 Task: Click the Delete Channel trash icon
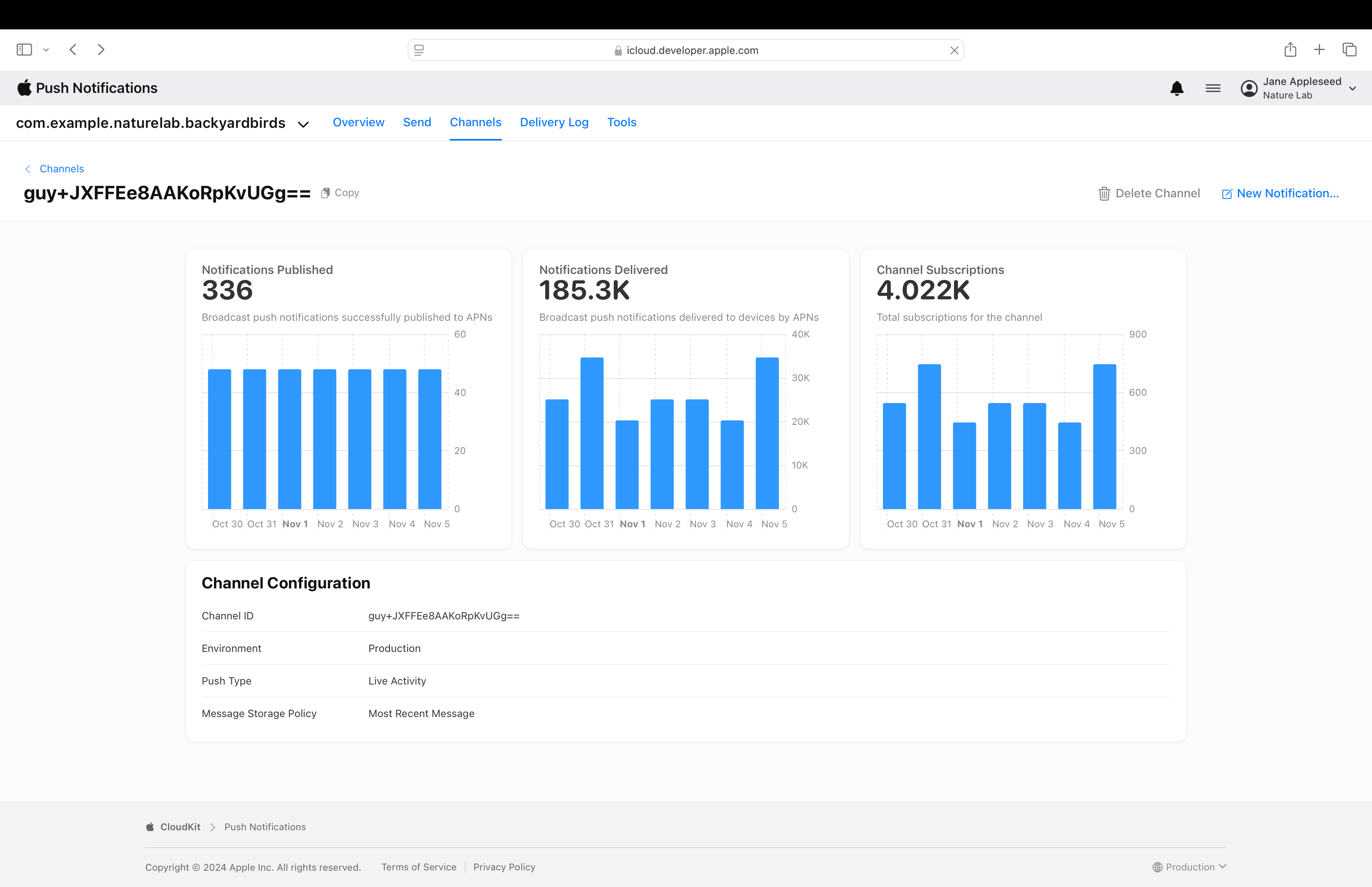1104,193
